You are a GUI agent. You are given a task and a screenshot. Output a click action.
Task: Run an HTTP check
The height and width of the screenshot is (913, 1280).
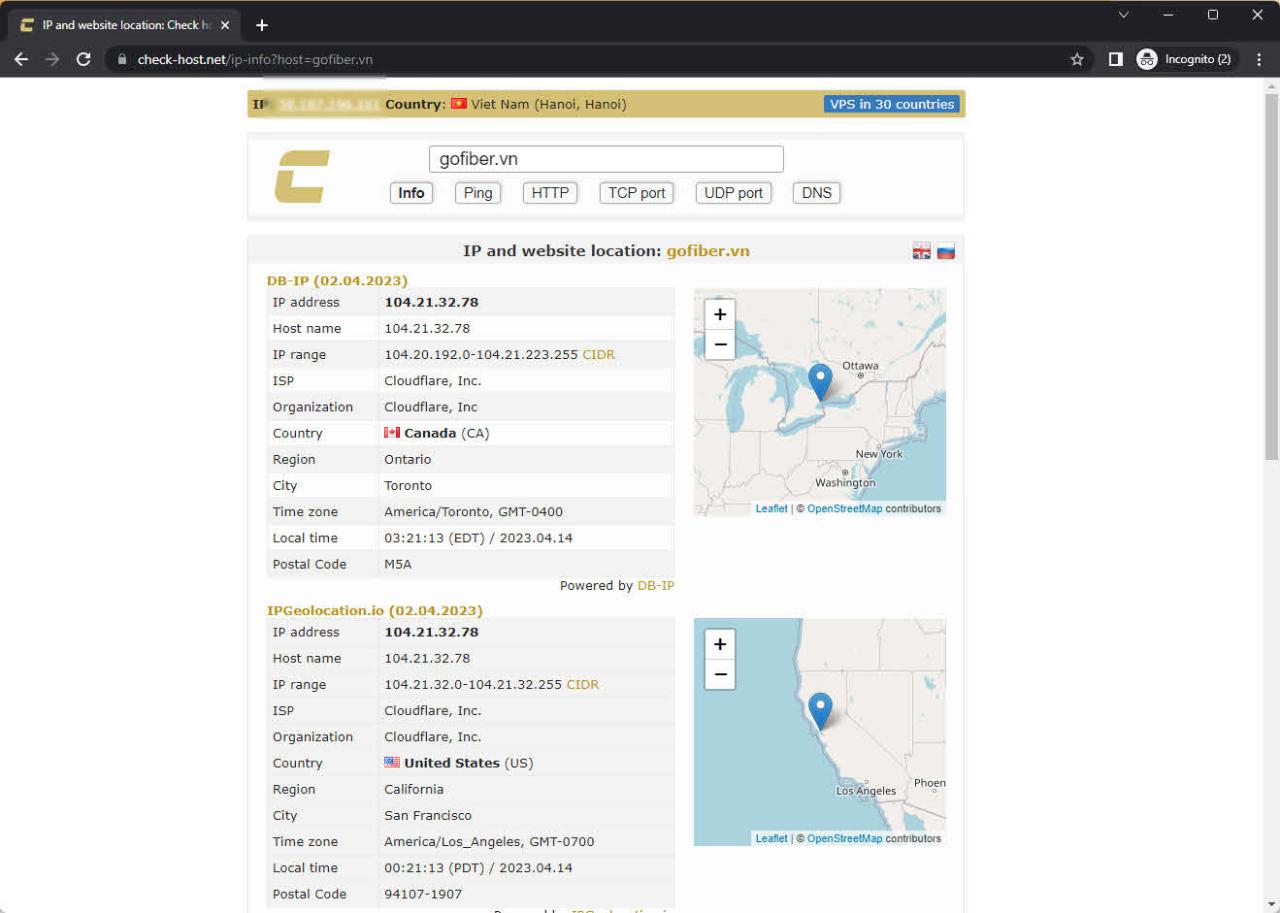click(550, 193)
